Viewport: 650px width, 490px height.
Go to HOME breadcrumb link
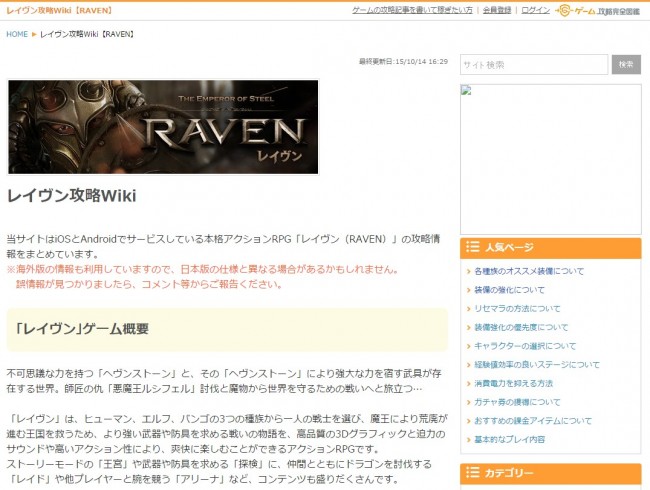pyautogui.click(x=17, y=34)
